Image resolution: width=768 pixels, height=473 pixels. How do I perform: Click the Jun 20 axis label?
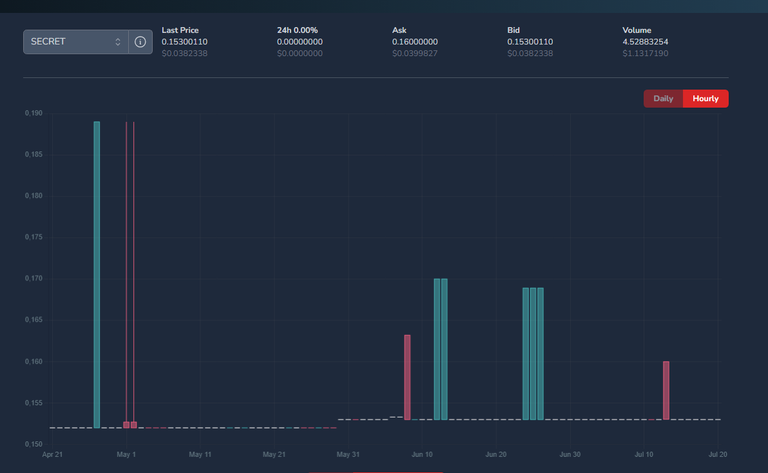tap(496, 454)
